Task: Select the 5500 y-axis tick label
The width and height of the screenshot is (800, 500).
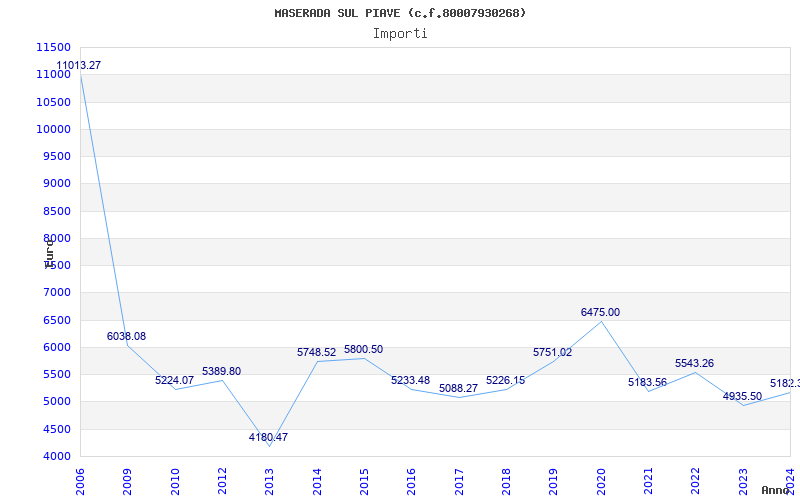Action: [56, 374]
